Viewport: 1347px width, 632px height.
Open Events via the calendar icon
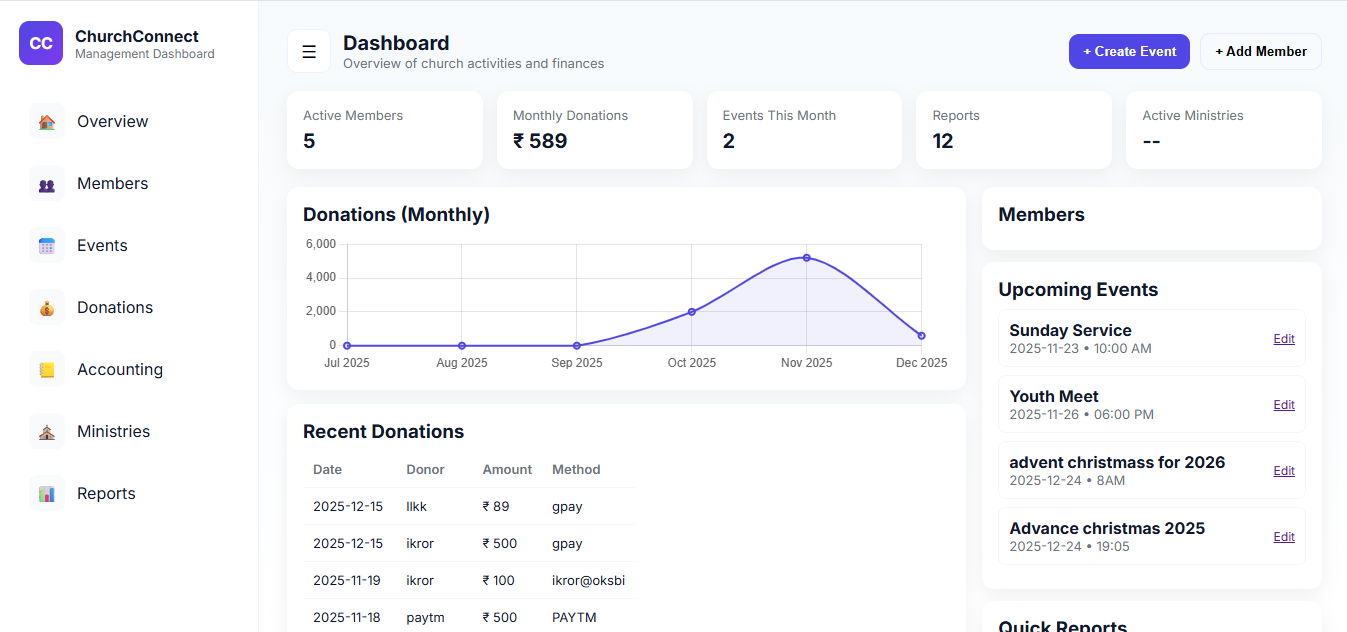pos(46,245)
